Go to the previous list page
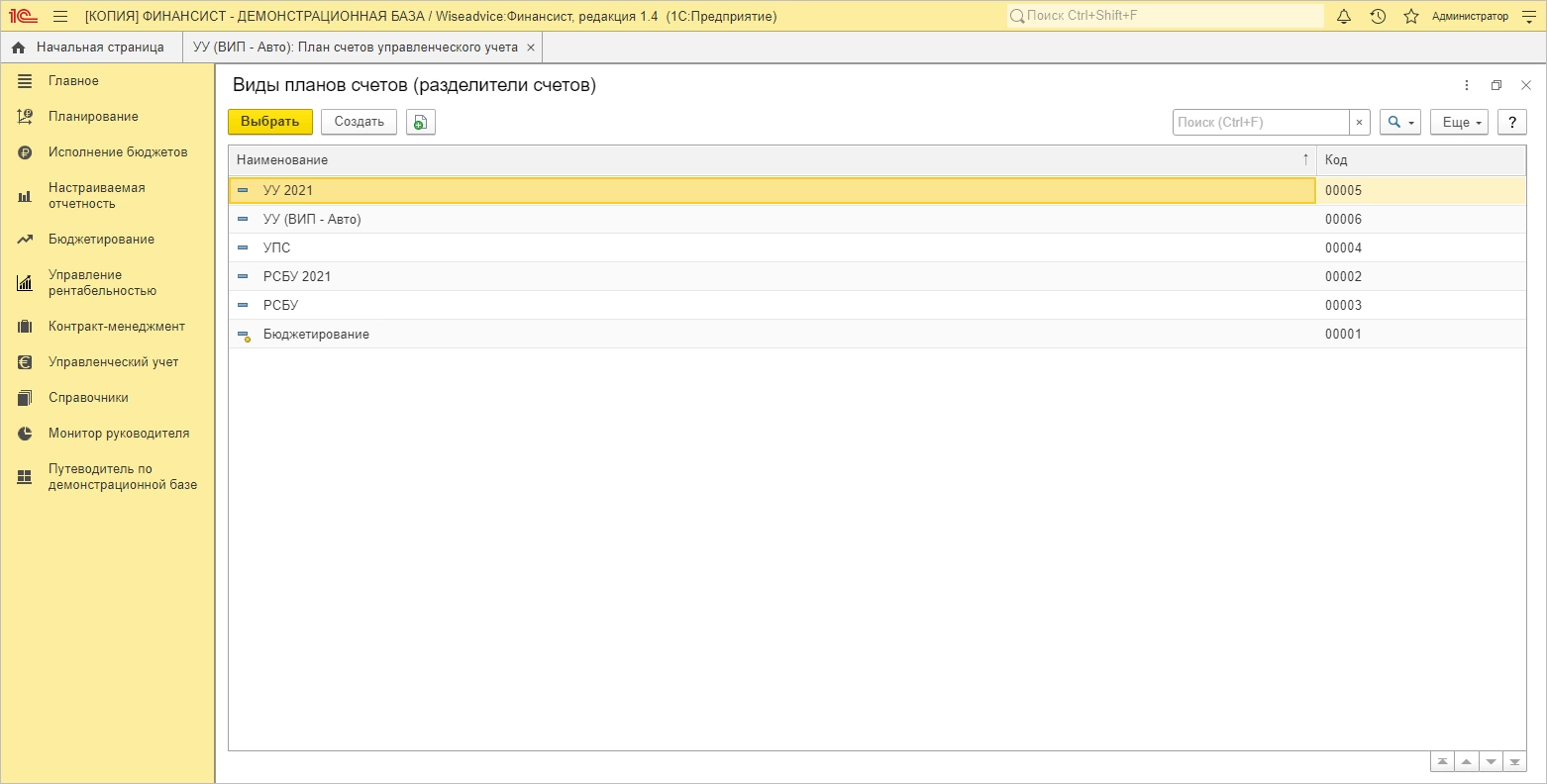 point(1467,762)
